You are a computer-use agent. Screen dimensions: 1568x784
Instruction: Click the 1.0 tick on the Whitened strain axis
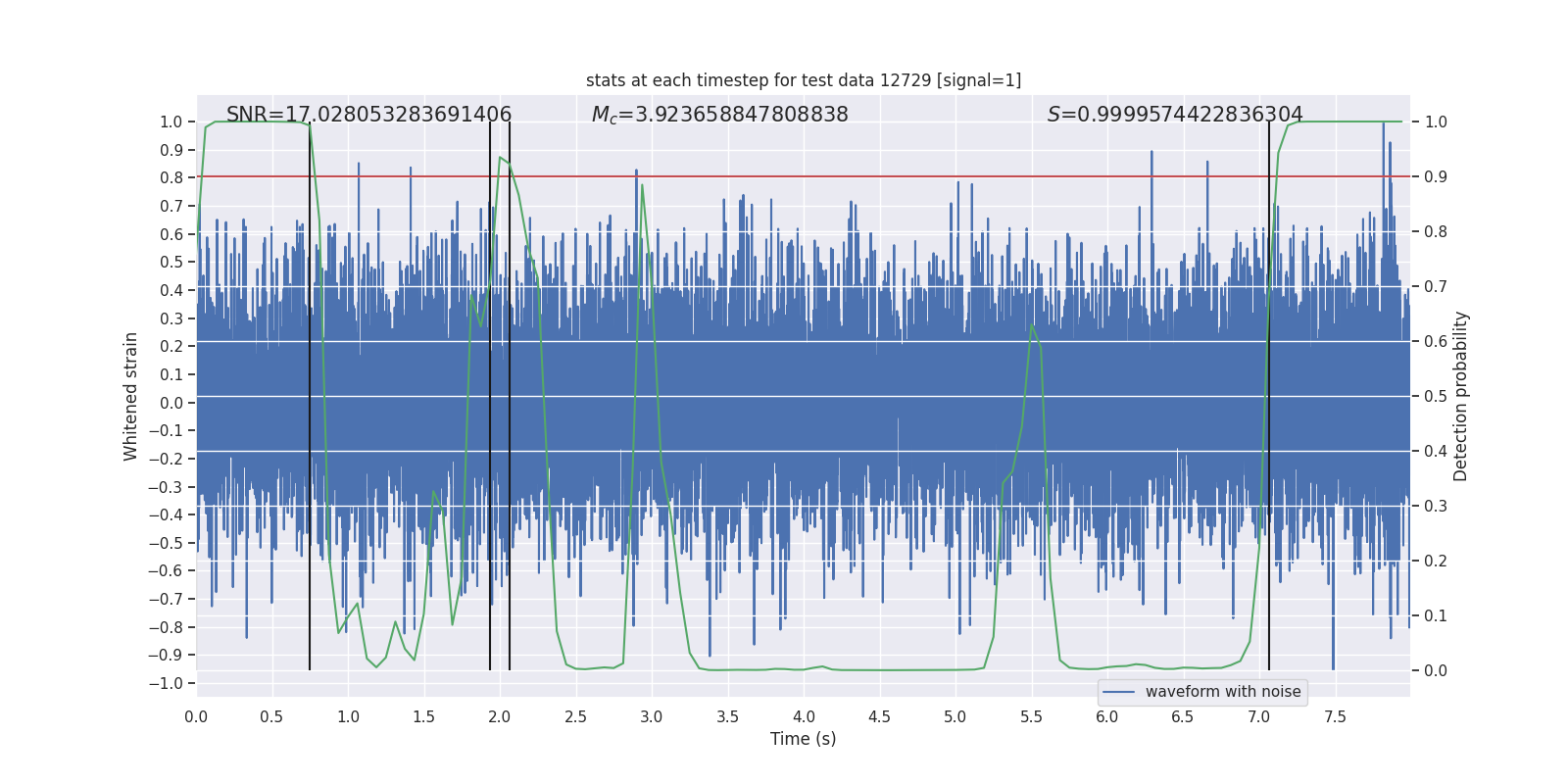coord(171,122)
